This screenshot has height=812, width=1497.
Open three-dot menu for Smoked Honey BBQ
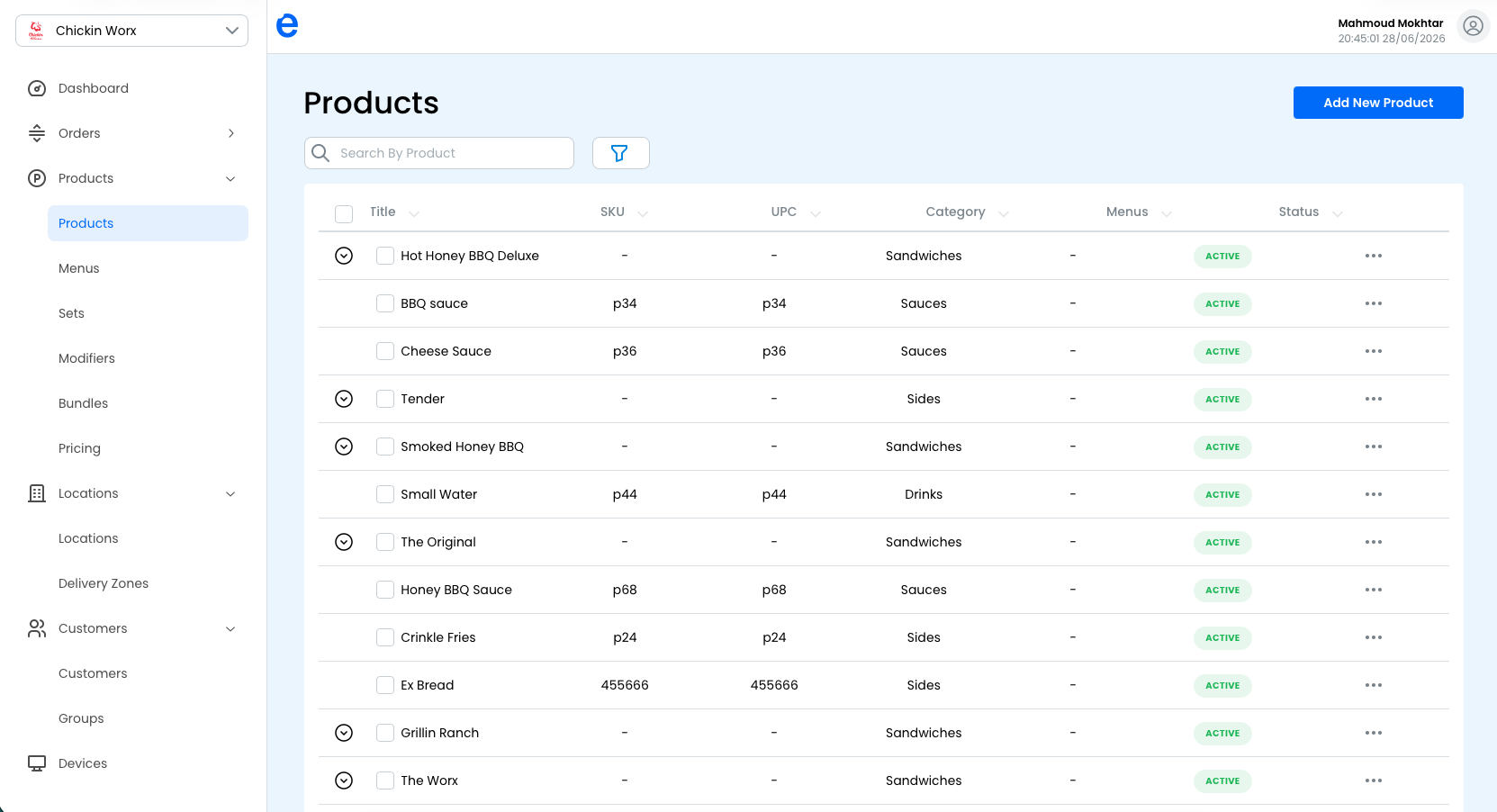1373,447
